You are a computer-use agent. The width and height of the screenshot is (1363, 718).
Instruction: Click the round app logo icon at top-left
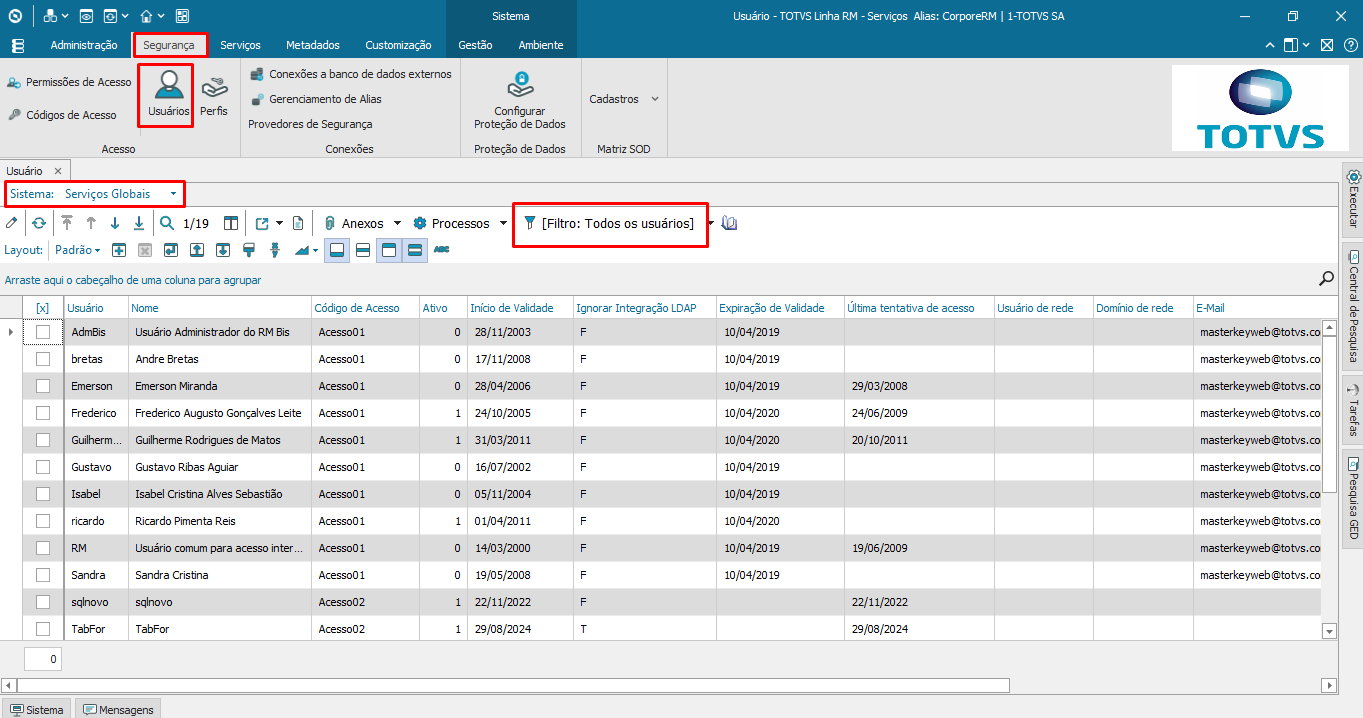click(14, 16)
